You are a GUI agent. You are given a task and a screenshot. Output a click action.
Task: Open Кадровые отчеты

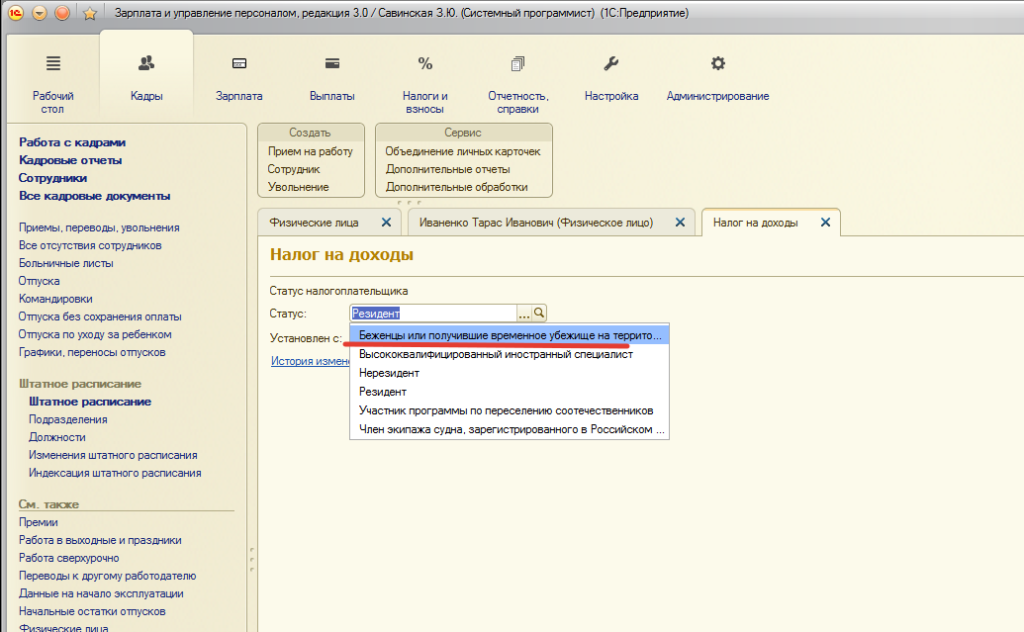coord(70,160)
